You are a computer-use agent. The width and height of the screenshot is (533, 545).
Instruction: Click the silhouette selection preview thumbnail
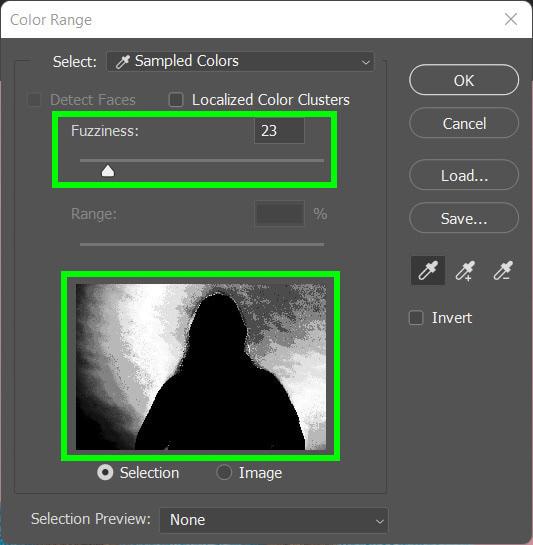click(x=201, y=367)
